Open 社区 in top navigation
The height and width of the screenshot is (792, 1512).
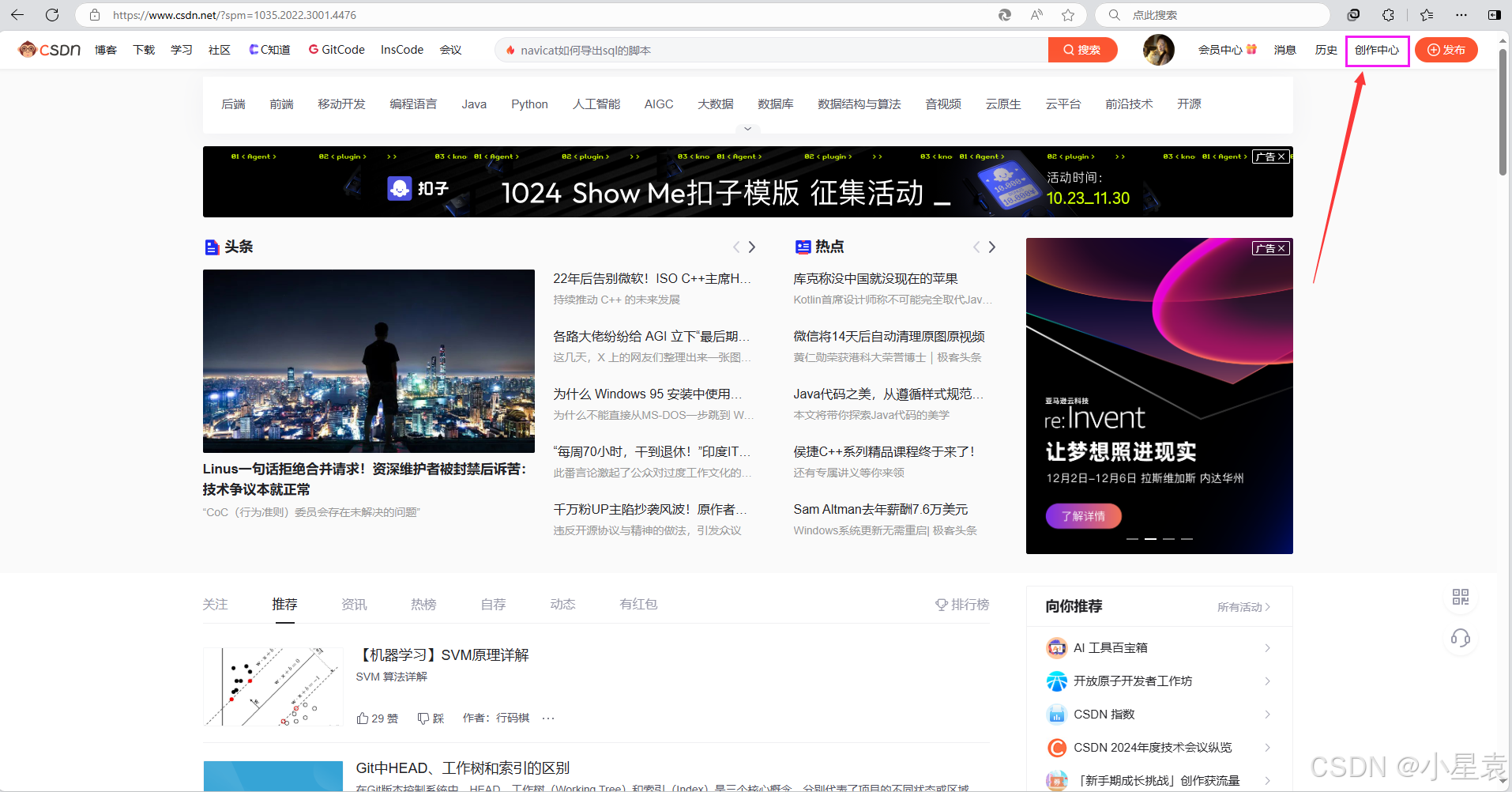pos(220,50)
